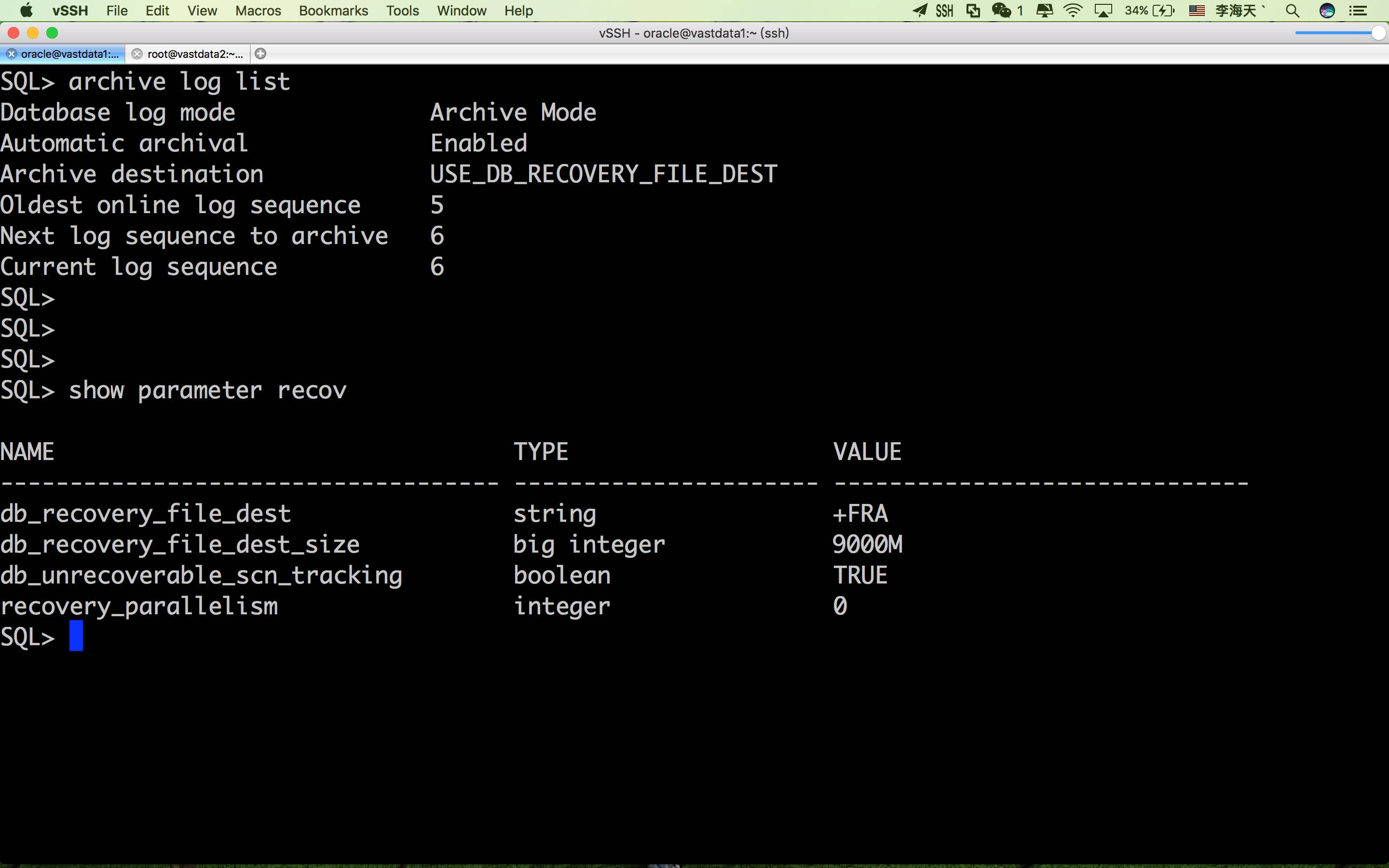Click the '9000M' value
This screenshot has height=868, width=1389.
(x=867, y=544)
